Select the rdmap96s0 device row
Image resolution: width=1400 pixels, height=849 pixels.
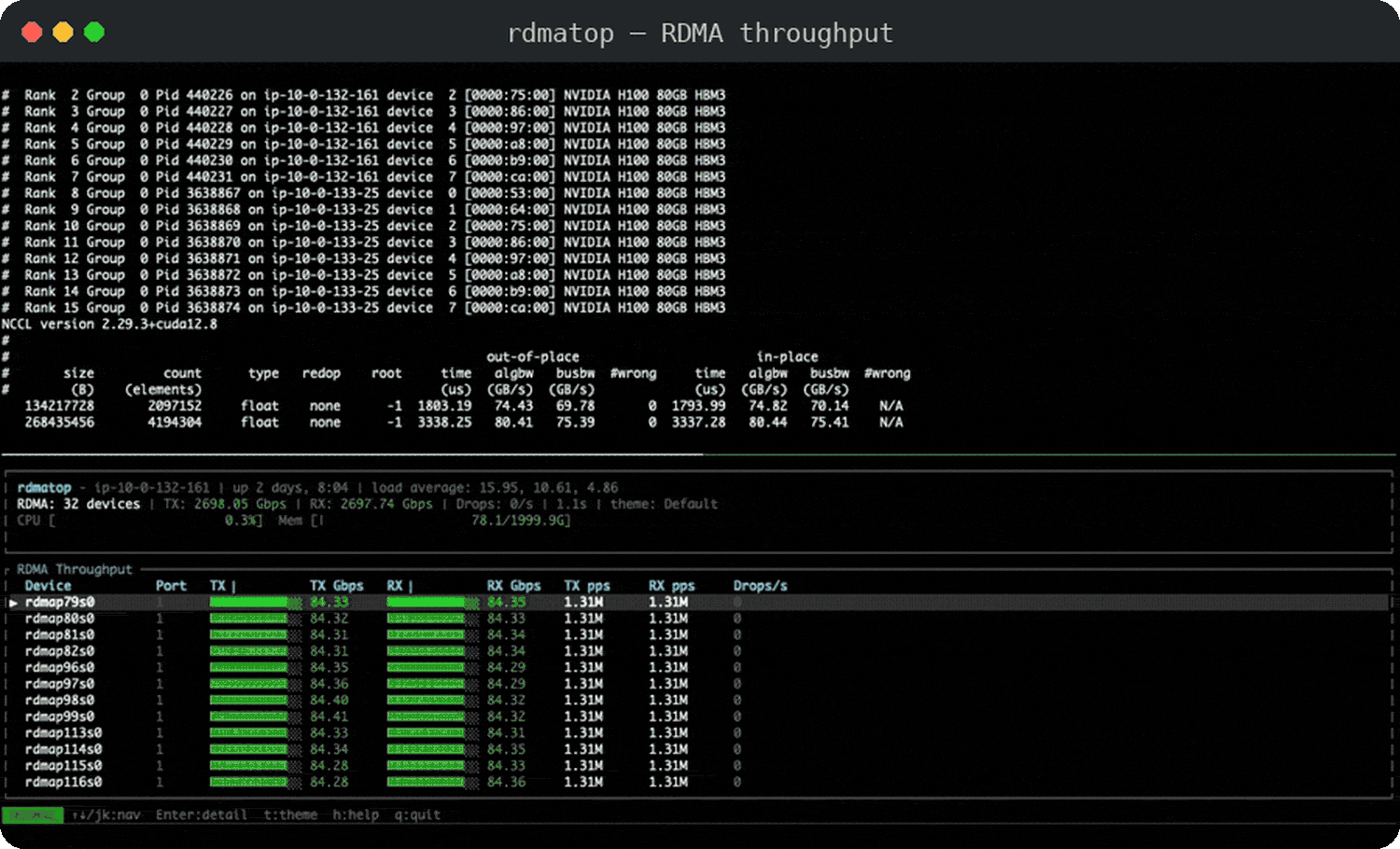pyautogui.click(x=698, y=668)
